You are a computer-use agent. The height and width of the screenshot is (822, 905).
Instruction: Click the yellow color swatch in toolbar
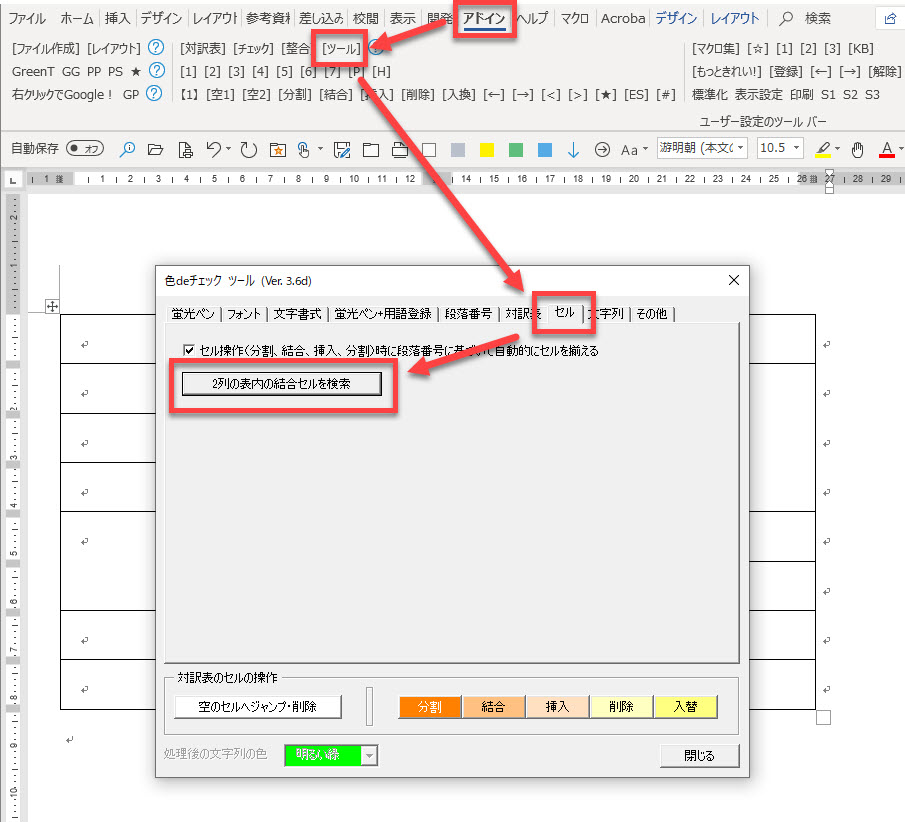(487, 150)
